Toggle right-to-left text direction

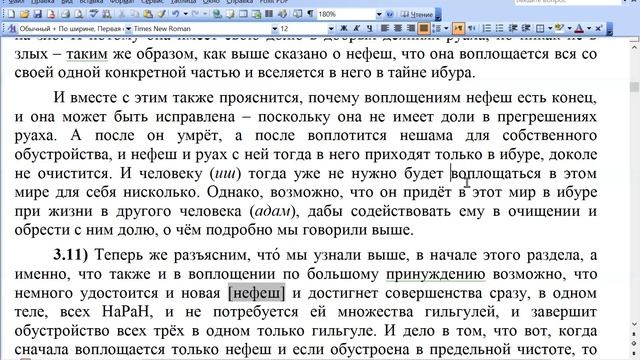pyautogui.click(x=472, y=28)
